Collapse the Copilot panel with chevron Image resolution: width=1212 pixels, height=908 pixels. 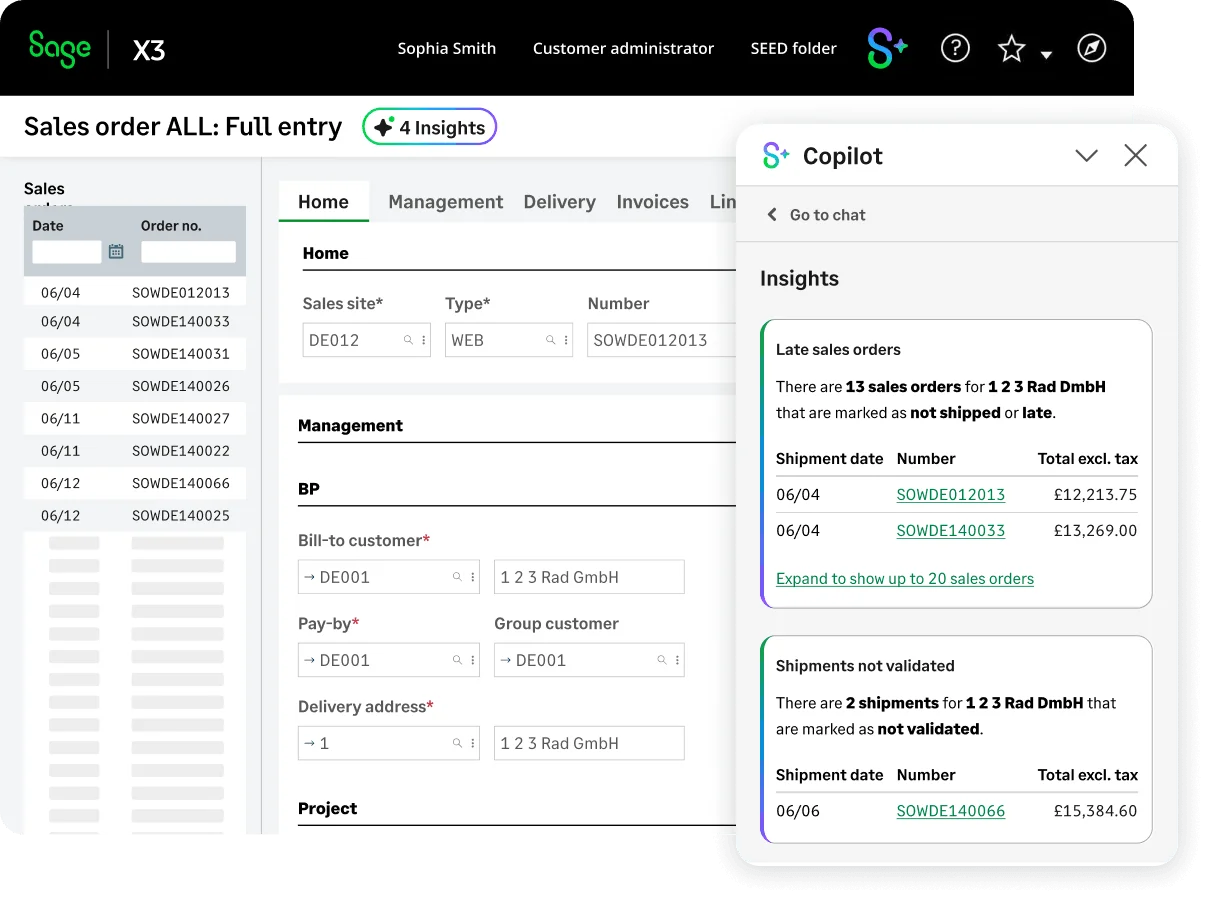point(1086,155)
